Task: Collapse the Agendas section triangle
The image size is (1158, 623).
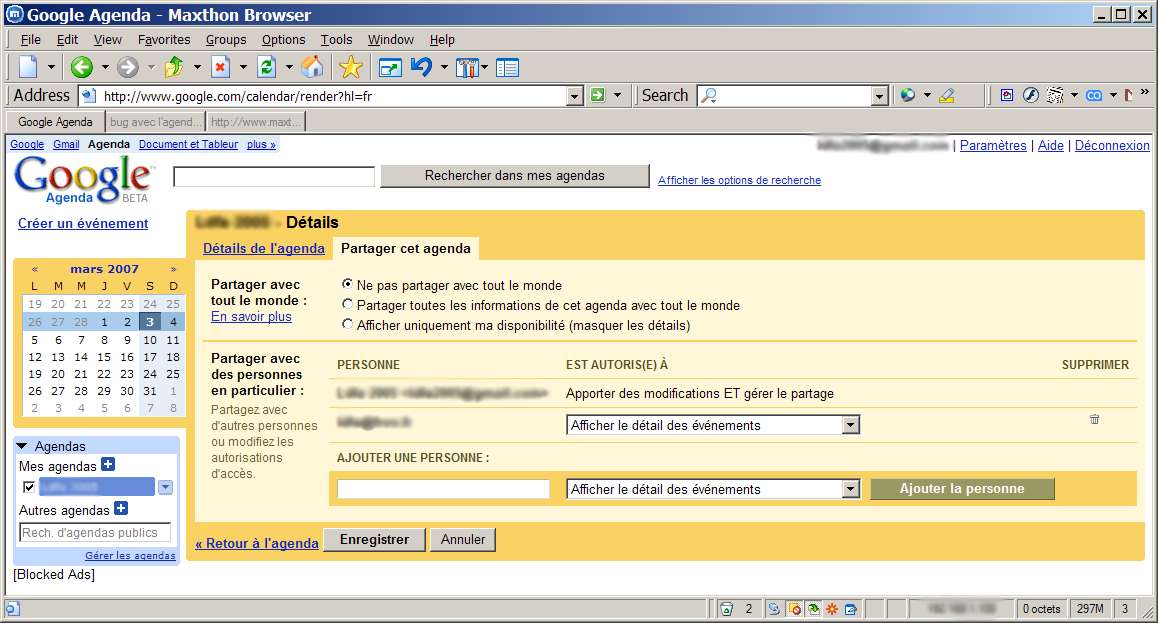Action: [x=22, y=446]
